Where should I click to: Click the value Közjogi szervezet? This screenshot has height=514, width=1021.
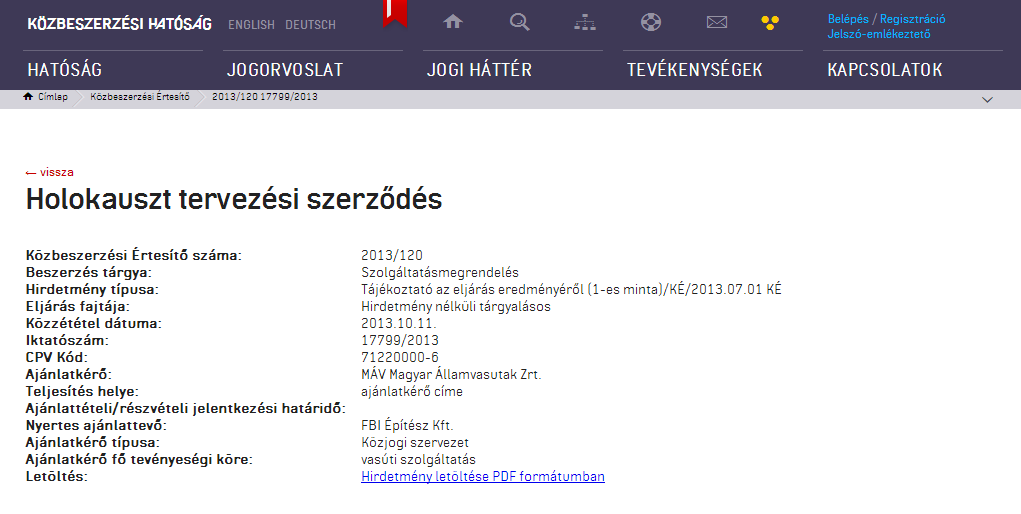(x=415, y=442)
